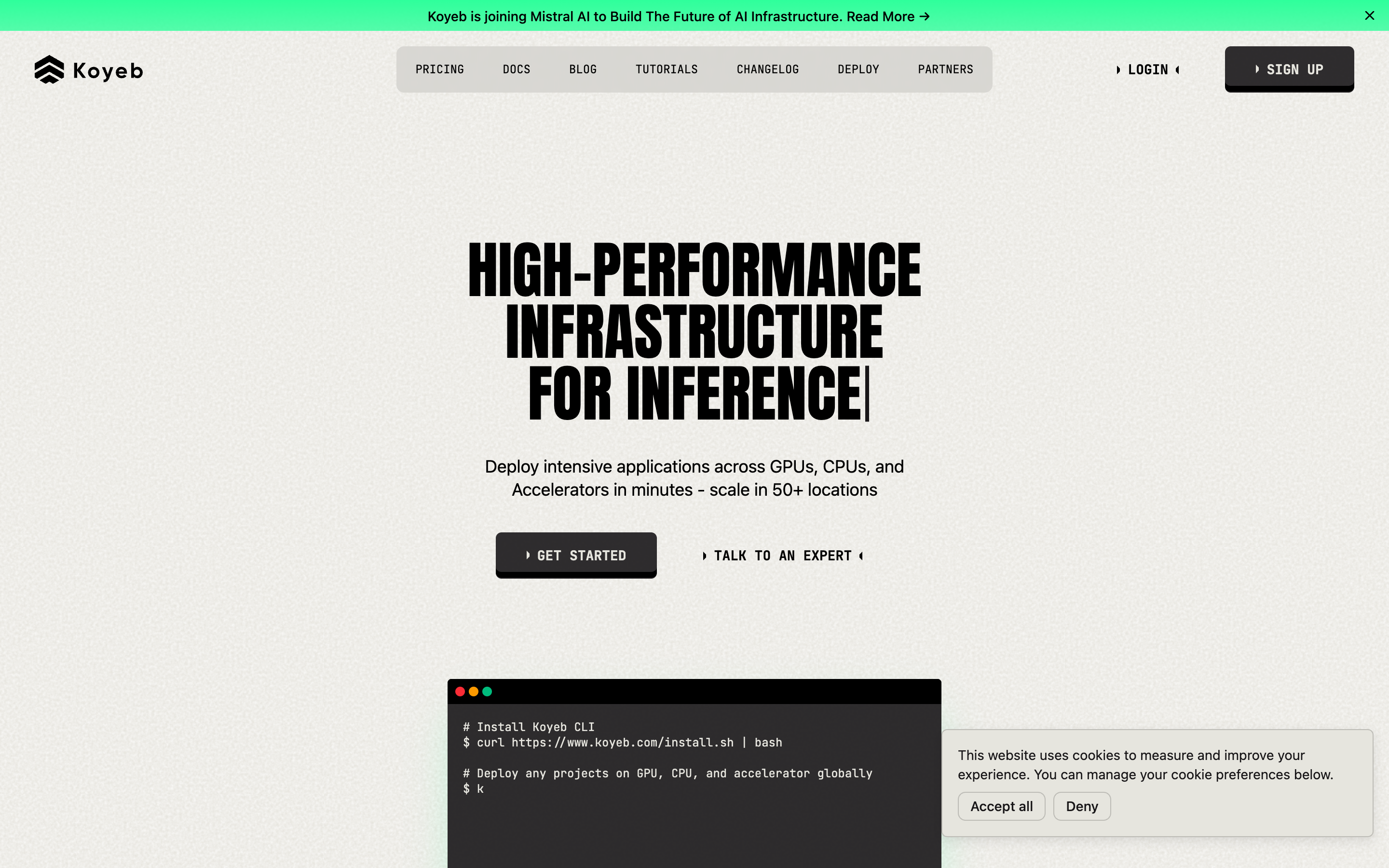View the Changelog
This screenshot has width=1389, height=868.
coord(767,69)
